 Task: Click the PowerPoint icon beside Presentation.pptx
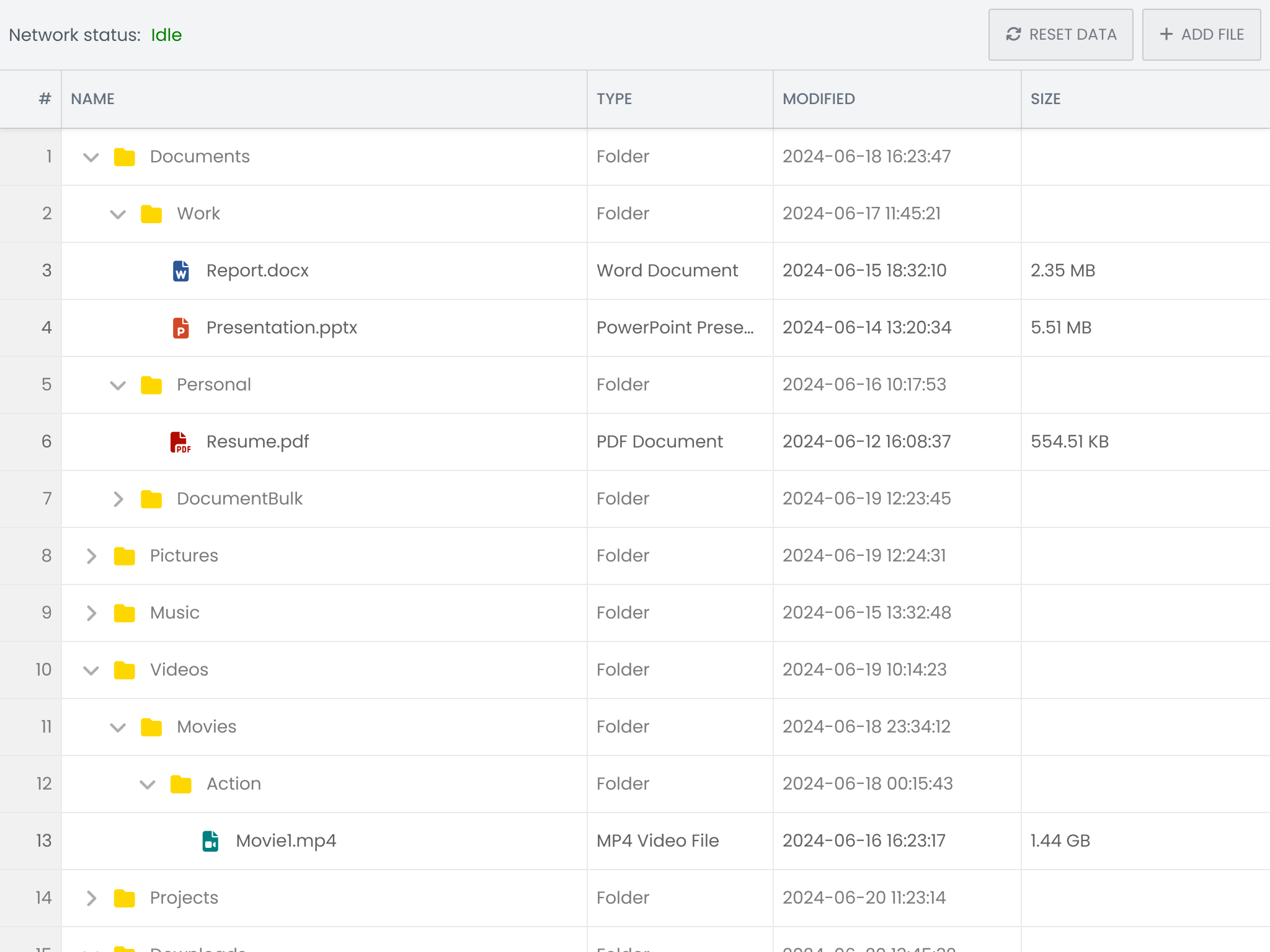pyautogui.click(x=180, y=328)
